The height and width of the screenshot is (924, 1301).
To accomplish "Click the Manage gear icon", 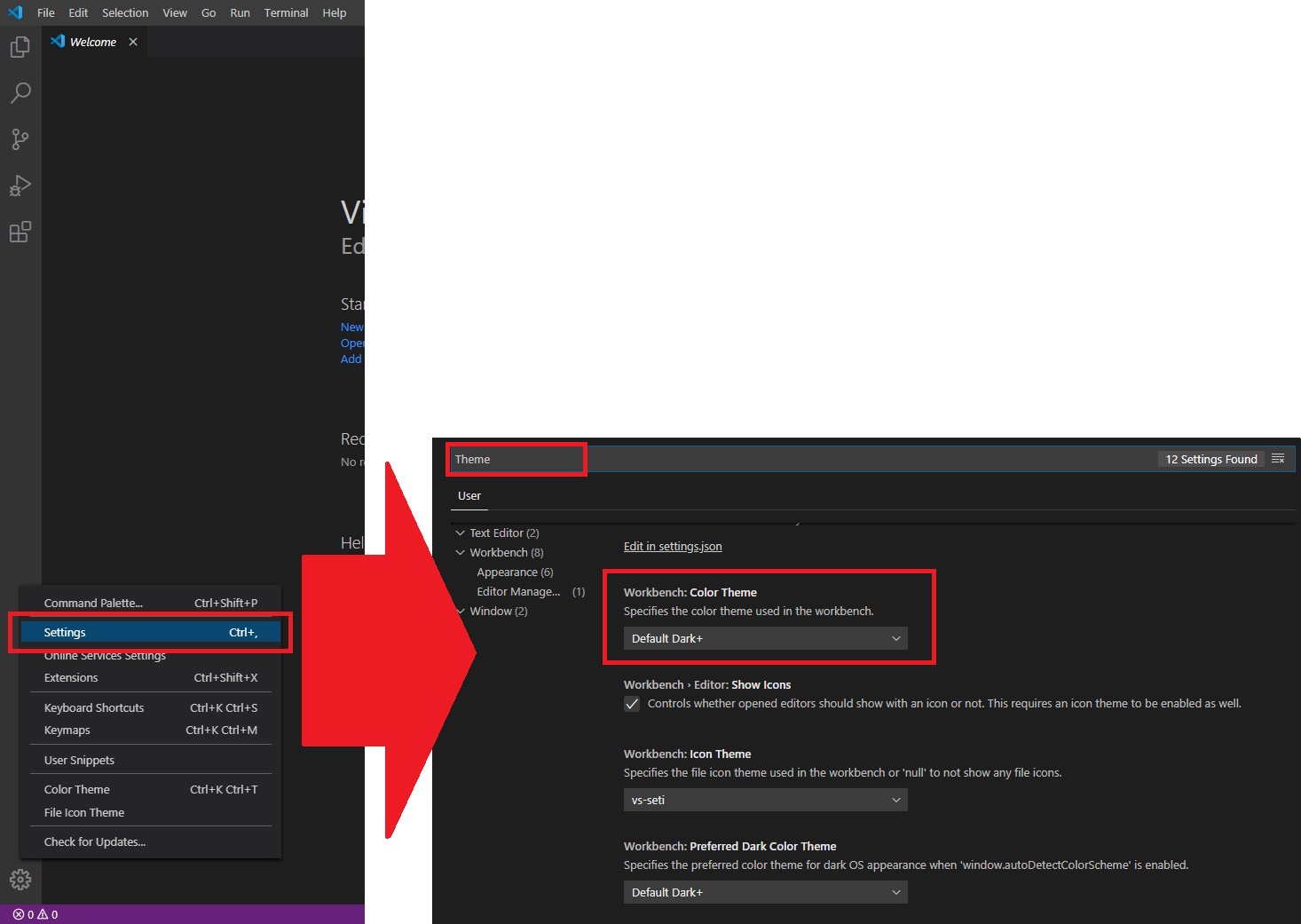I will point(20,880).
